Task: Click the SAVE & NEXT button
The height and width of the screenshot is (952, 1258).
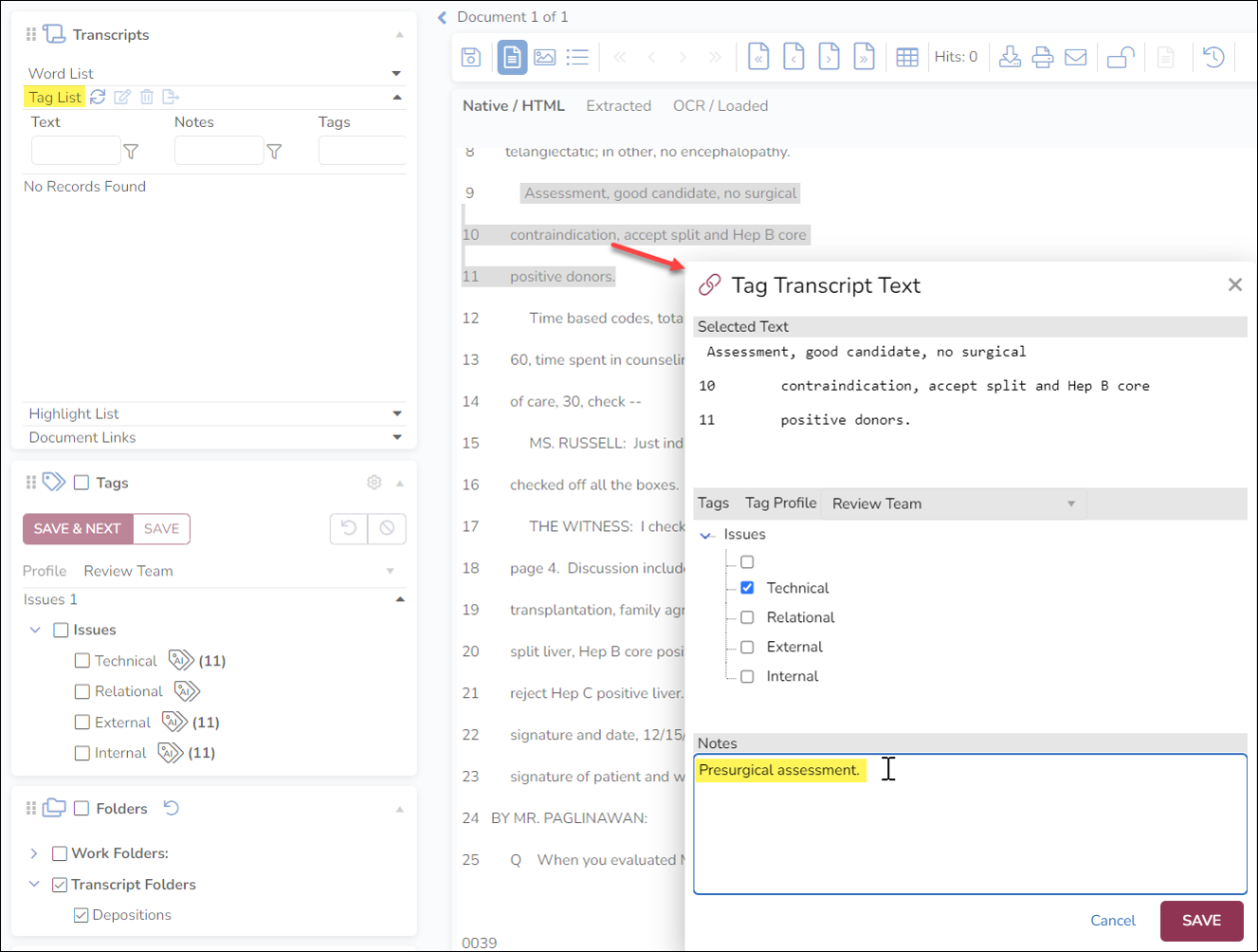Action: [78, 529]
